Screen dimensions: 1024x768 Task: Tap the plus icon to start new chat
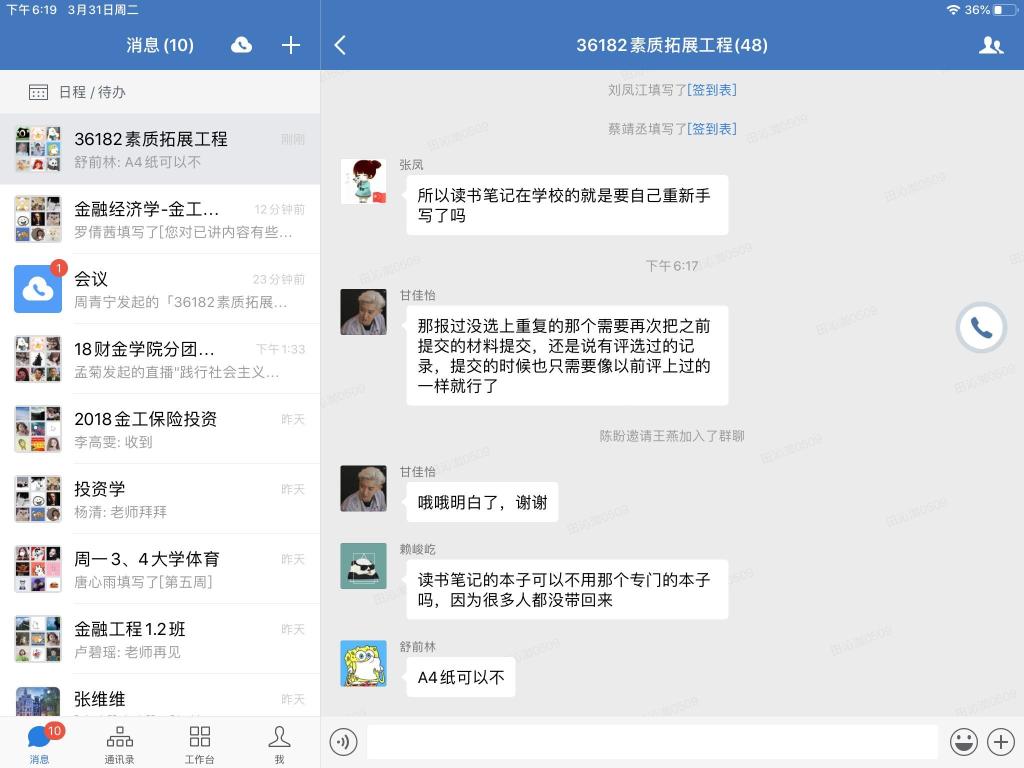(x=291, y=45)
